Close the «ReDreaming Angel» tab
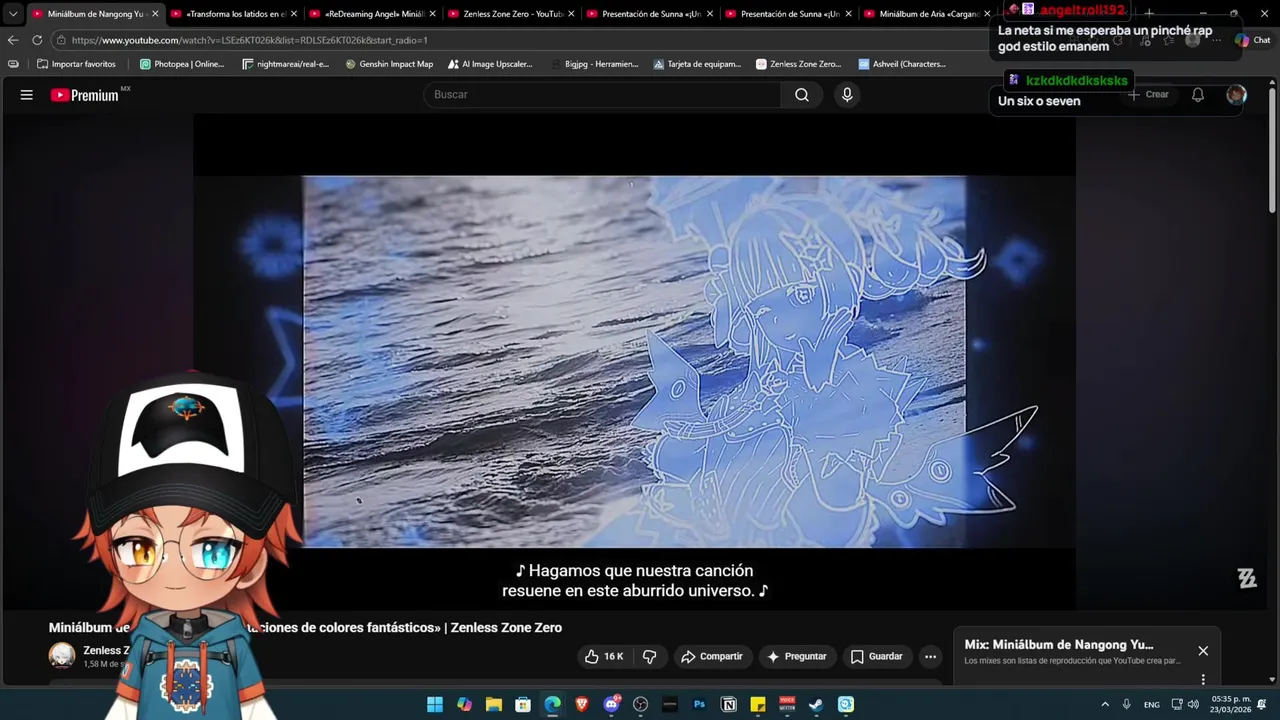This screenshot has width=1280, height=720. (433, 14)
